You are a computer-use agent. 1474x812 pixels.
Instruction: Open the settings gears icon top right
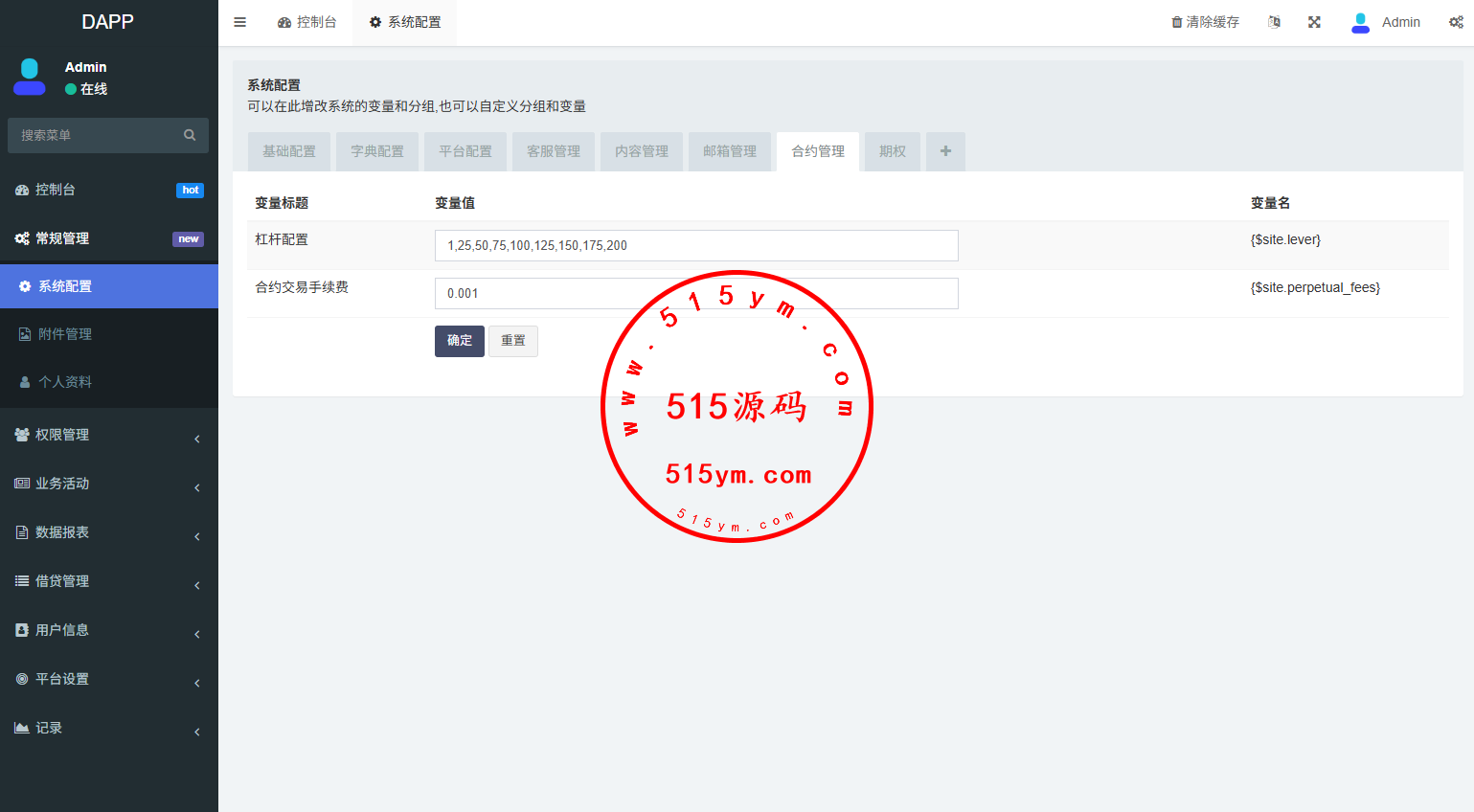coord(1456,22)
